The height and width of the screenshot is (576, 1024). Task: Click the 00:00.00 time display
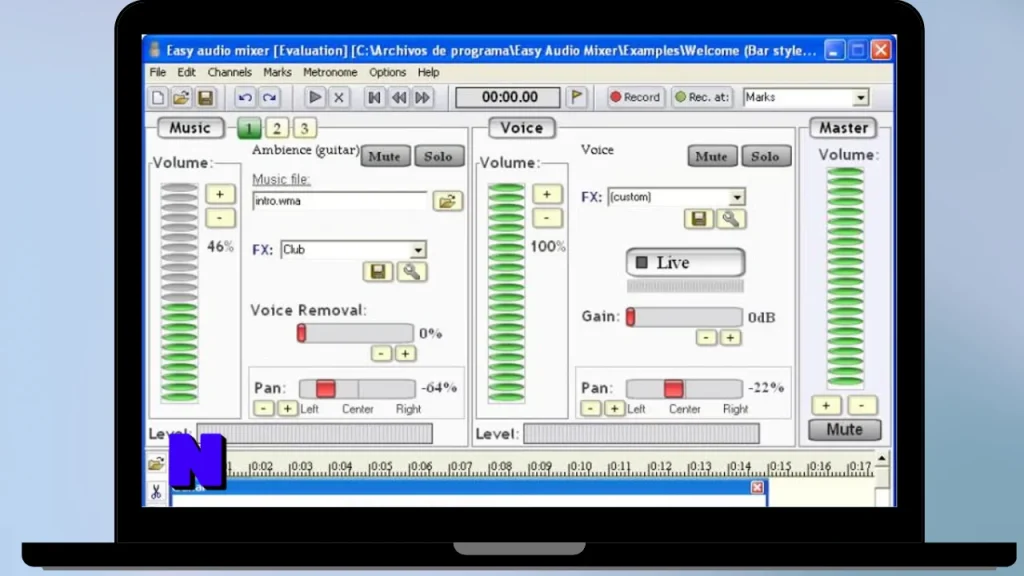(x=508, y=97)
